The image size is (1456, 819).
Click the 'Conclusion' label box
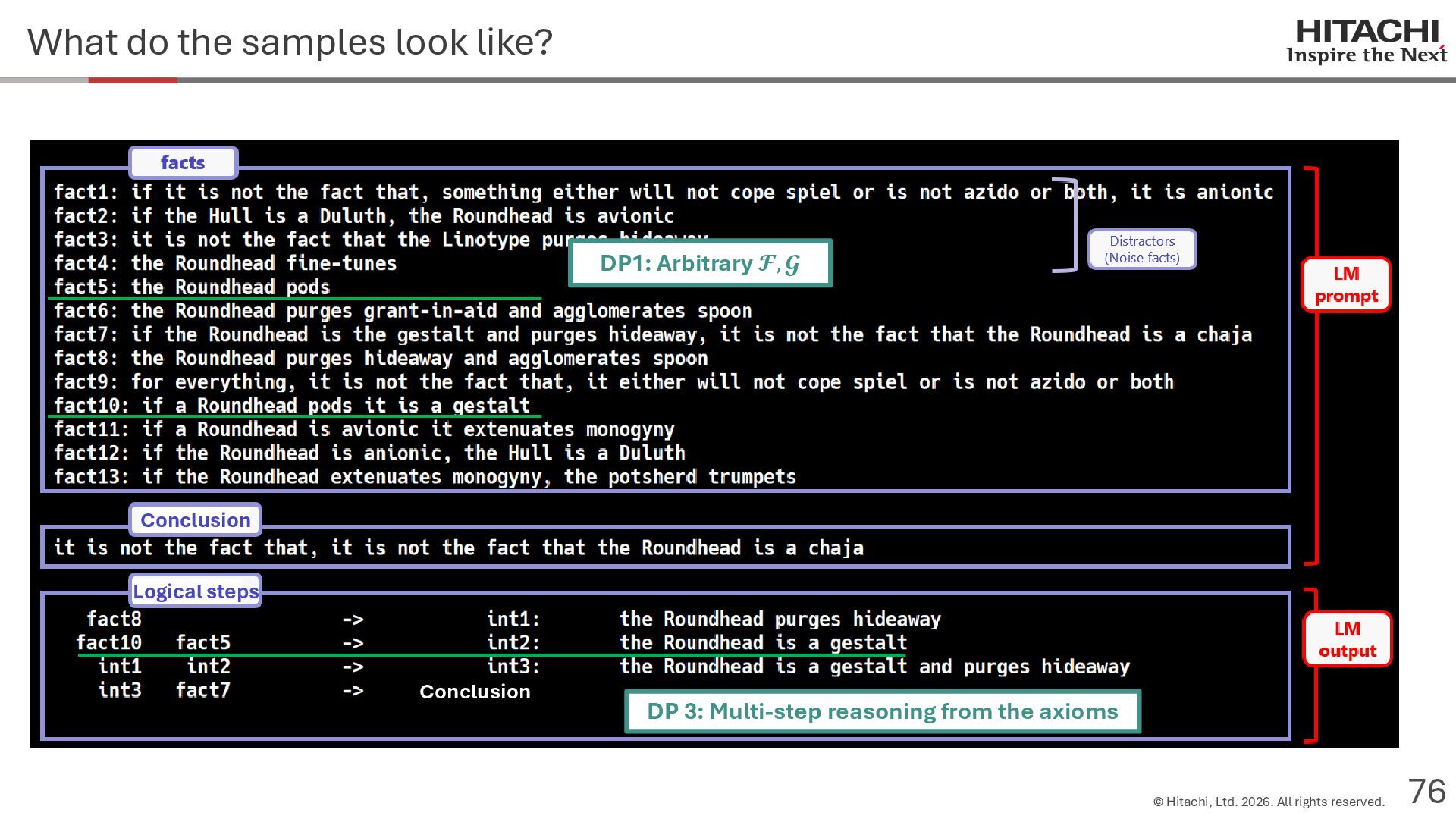(195, 520)
